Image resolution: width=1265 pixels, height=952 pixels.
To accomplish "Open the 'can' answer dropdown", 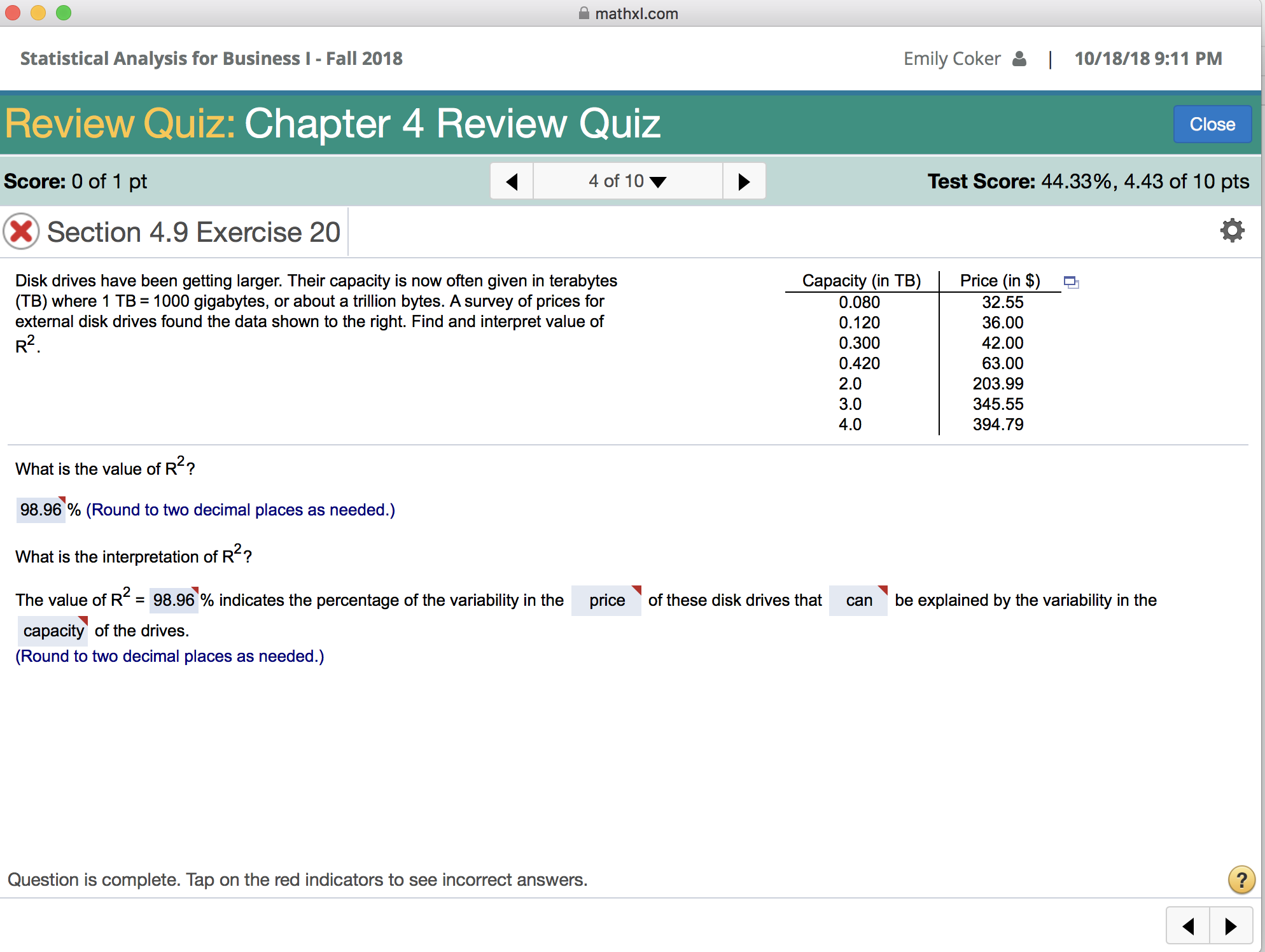I will pyautogui.click(x=858, y=600).
